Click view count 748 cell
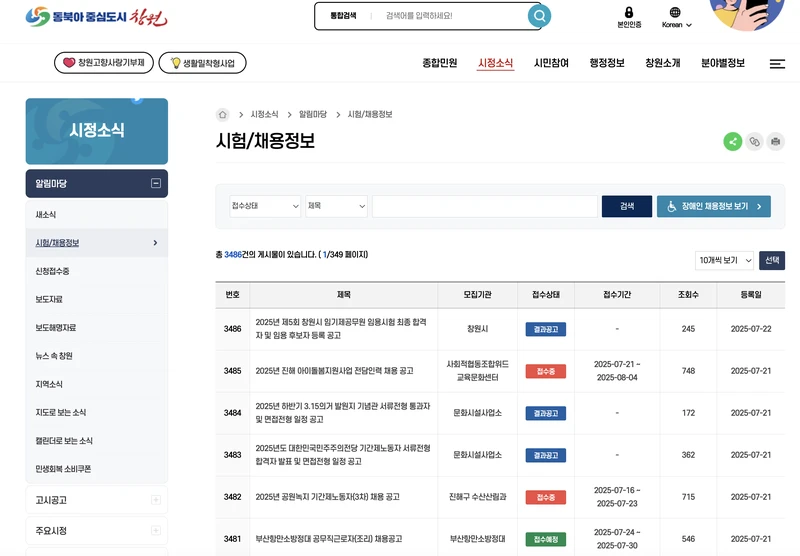The image size is (800, 556). [x=688, y=371]
